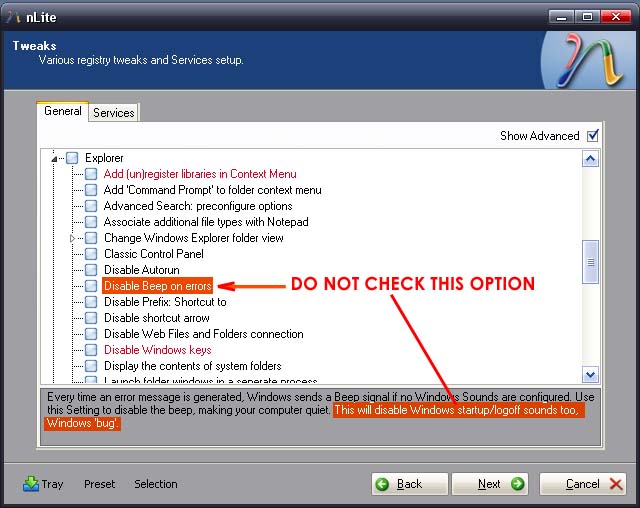Click the green Tray download icon
Viewport: 640px width, 508px height.
[x=31, y=484]
